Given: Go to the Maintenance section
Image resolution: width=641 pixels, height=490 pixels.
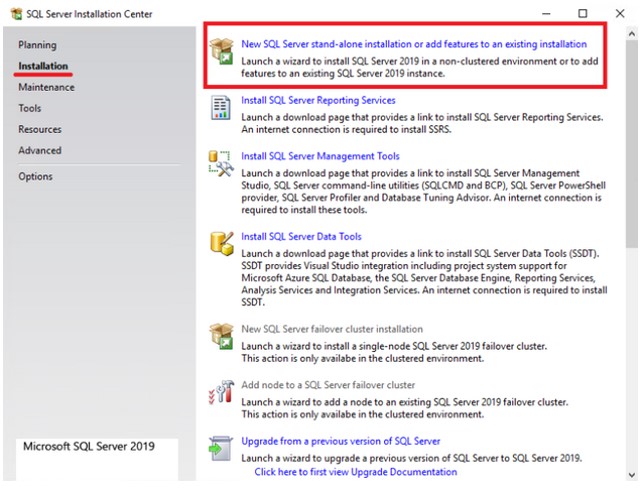Looking at the screenshot, I should (46, 87).
